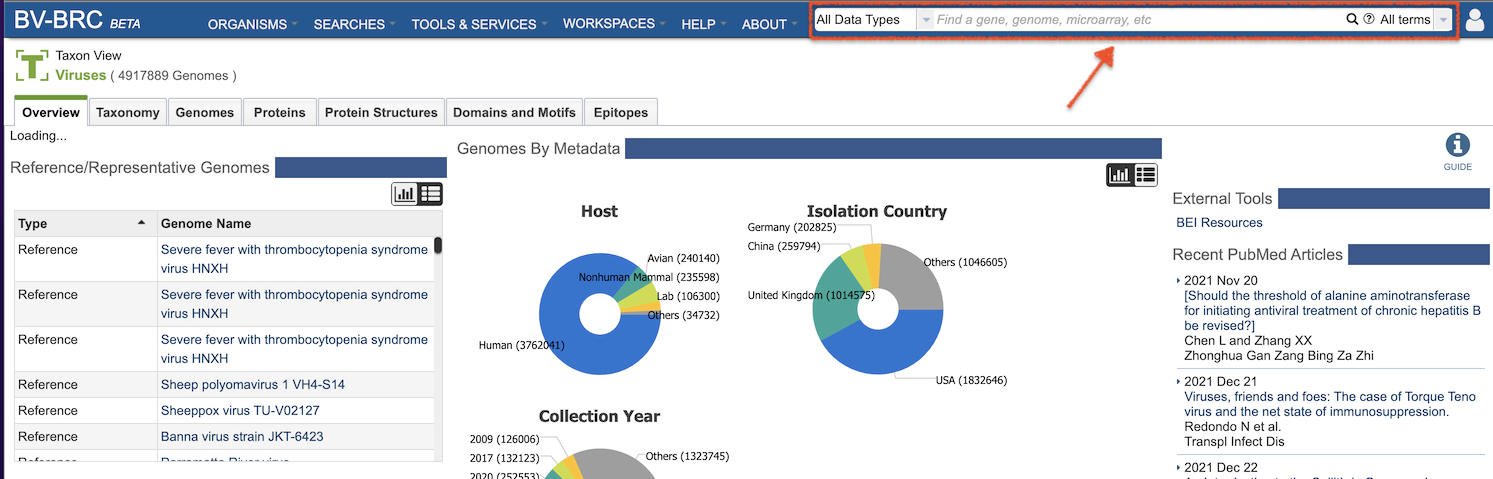Click the '2009 (126006)' collection year label
The width and height of the screenshot is (1493, 479).
tap(504, 439)
